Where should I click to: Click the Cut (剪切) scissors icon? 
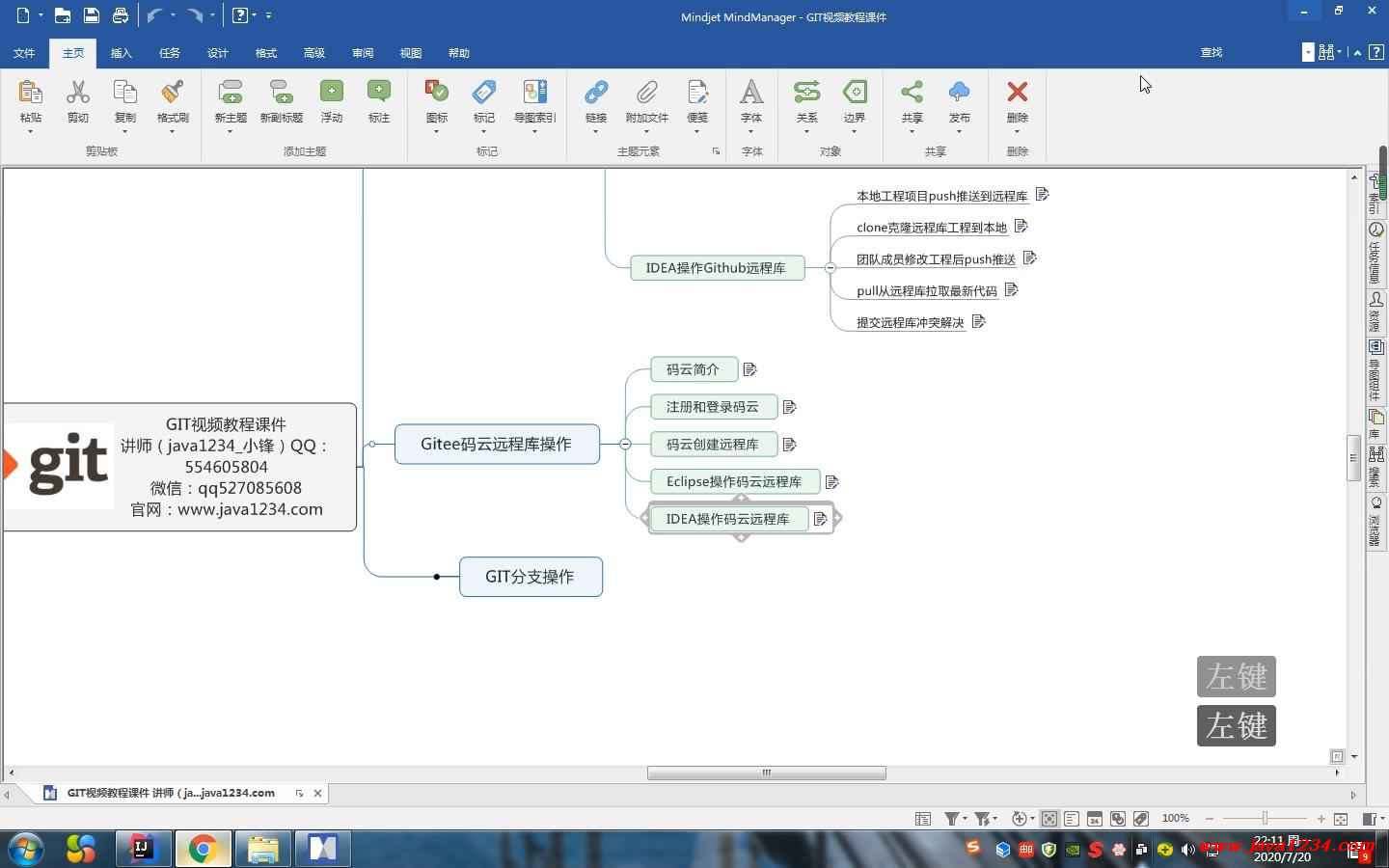pyautogui.click(x=78, y=93)
